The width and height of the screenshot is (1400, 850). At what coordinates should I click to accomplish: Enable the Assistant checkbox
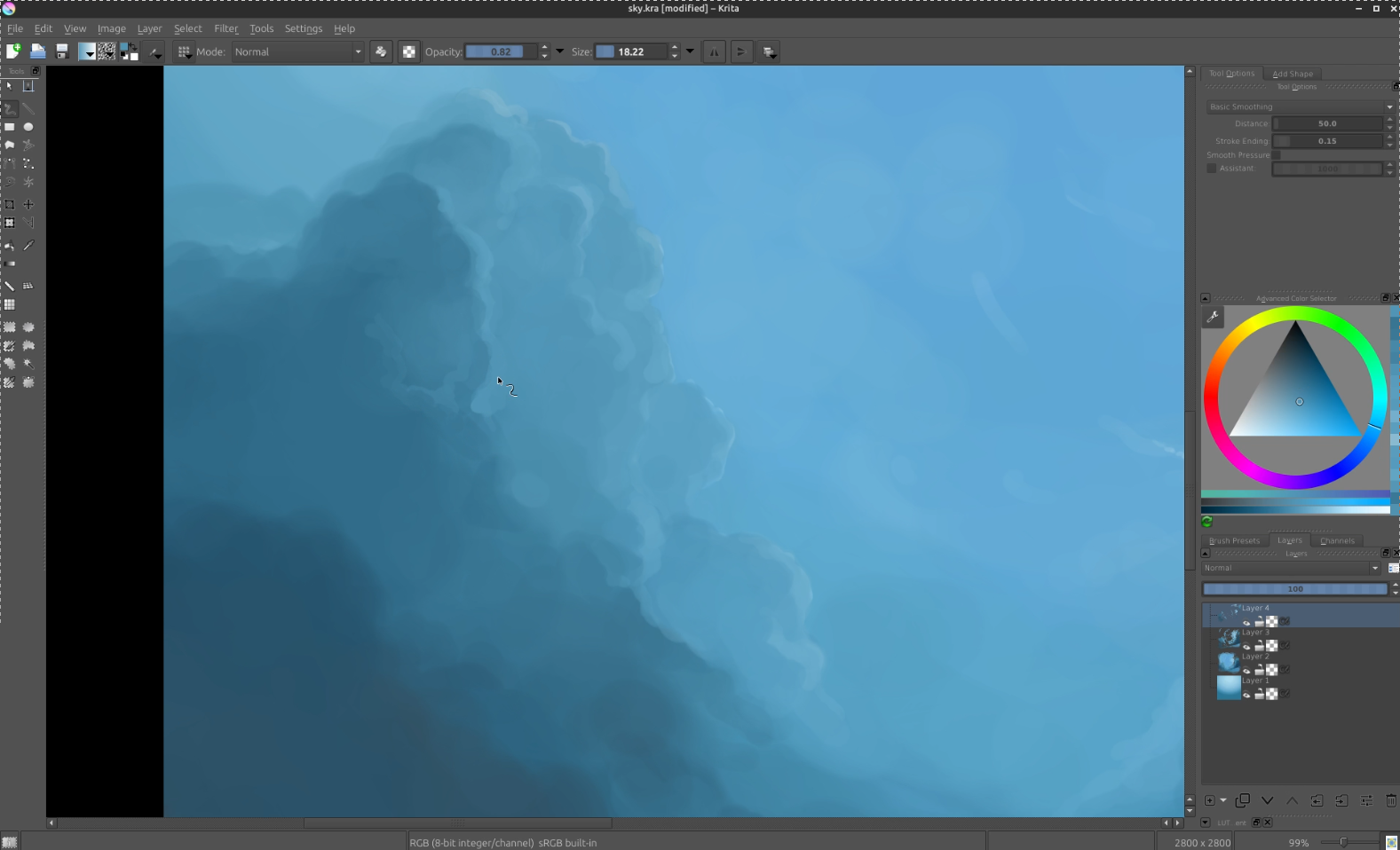1211,169
